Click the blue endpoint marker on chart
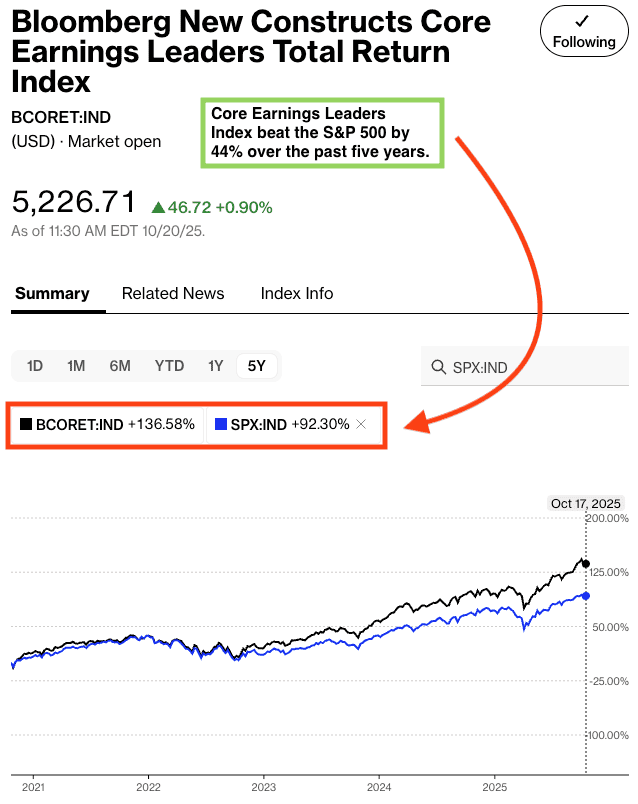The image size is (638, 804). pyautogui.click(x=586, y=596)
